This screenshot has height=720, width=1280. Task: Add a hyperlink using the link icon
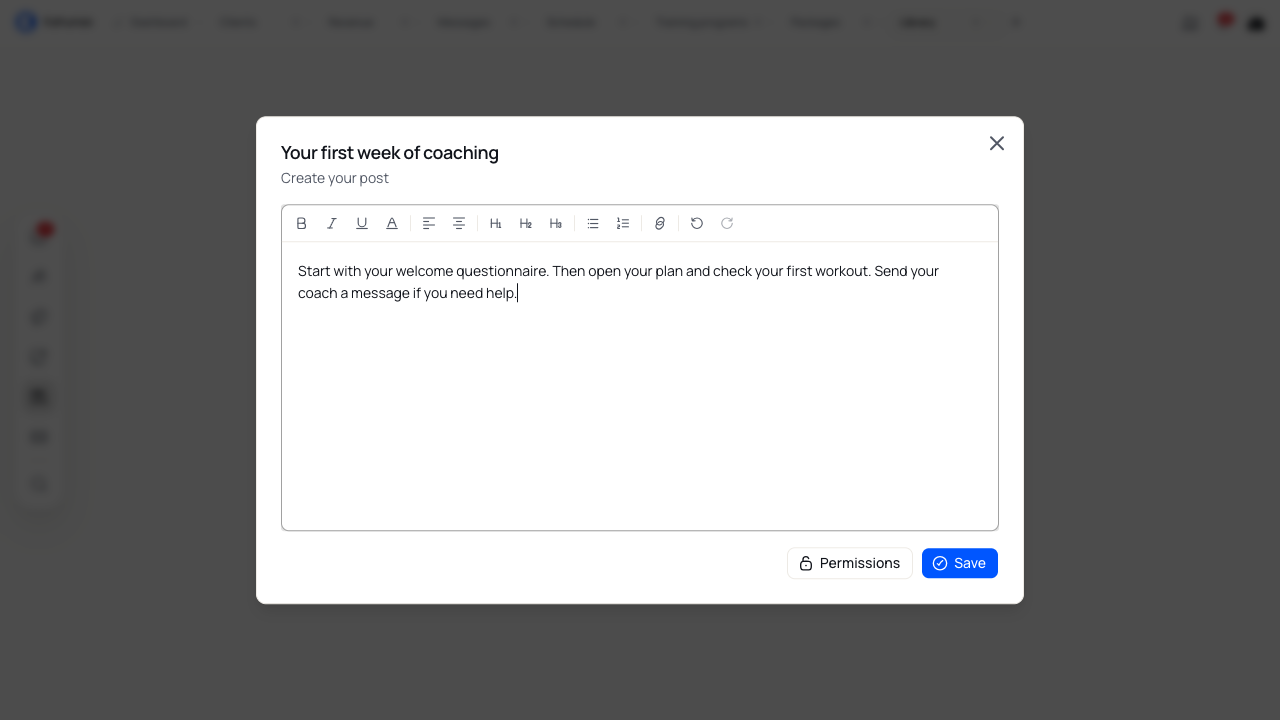pos(660,223)
